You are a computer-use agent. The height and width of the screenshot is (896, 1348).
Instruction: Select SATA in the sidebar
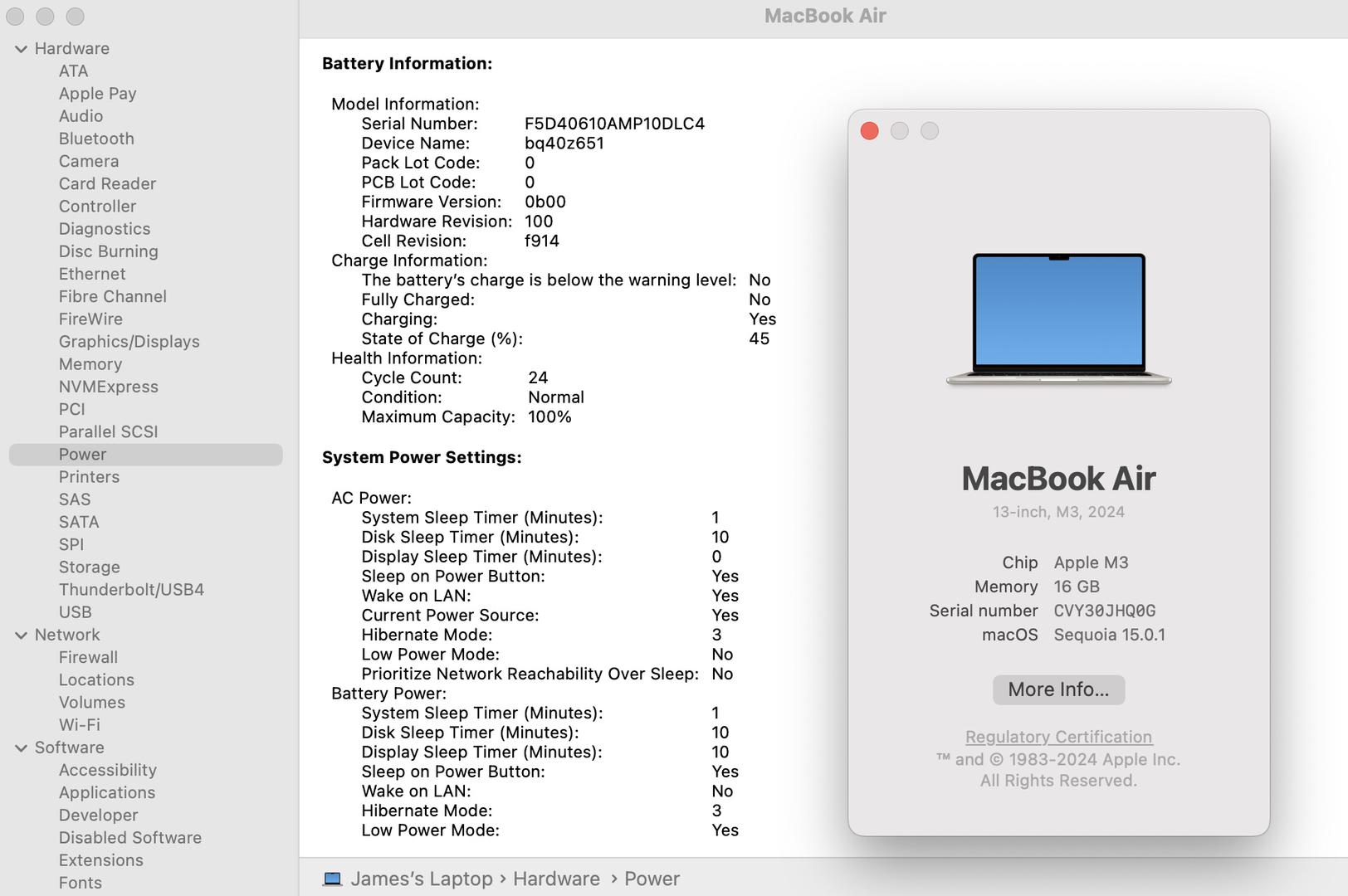[79, 522]
